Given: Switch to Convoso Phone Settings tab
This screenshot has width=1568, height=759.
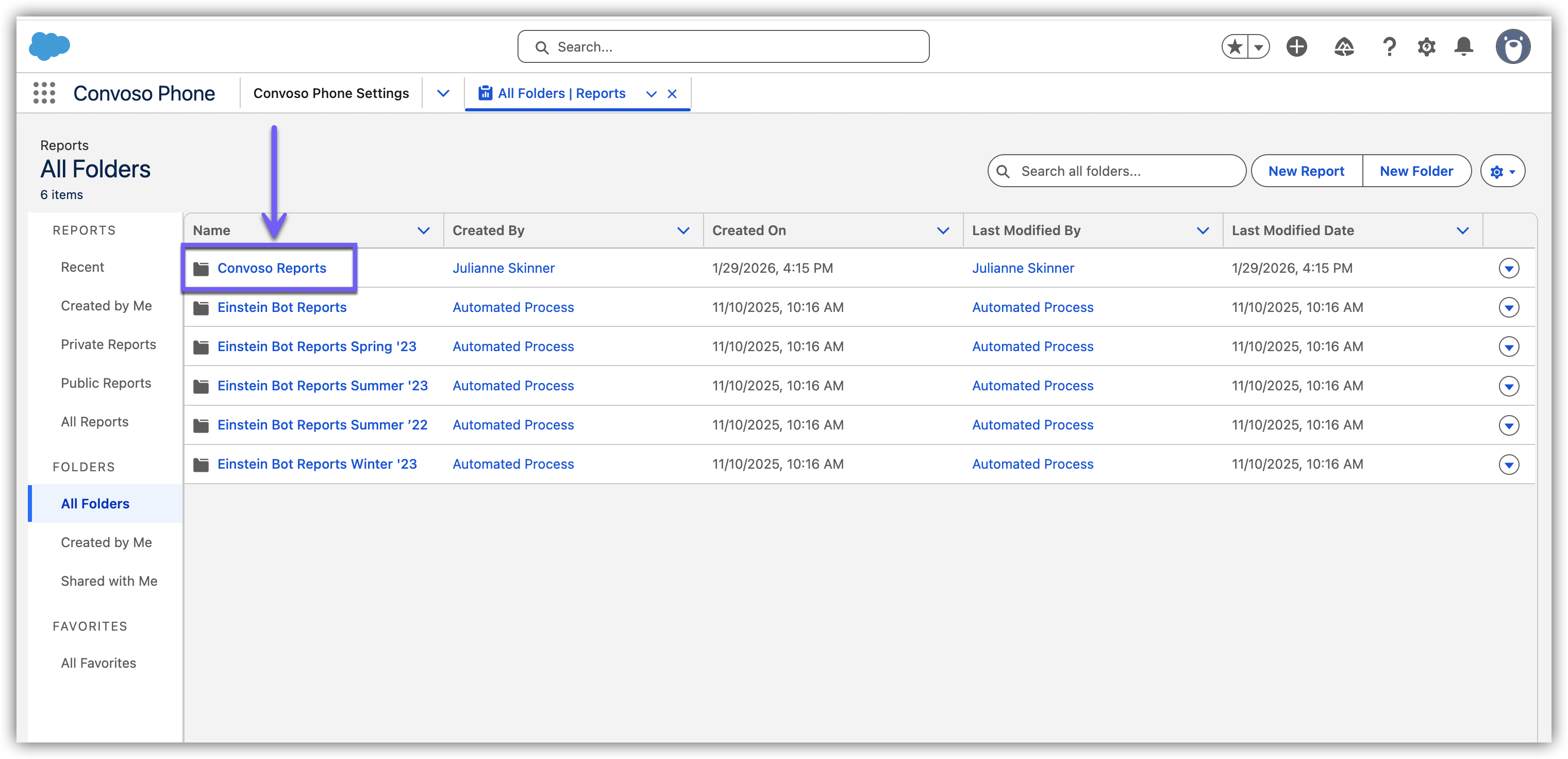Looking at the screenshot, I should (330, 93).
